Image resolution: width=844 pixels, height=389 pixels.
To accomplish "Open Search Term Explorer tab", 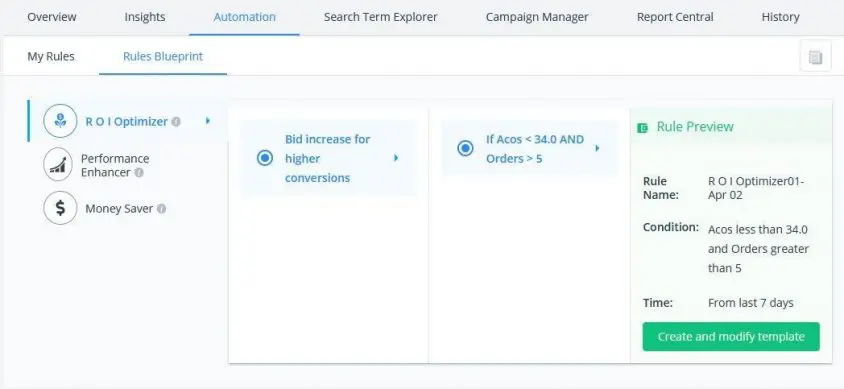I will (x=381, y=17).
